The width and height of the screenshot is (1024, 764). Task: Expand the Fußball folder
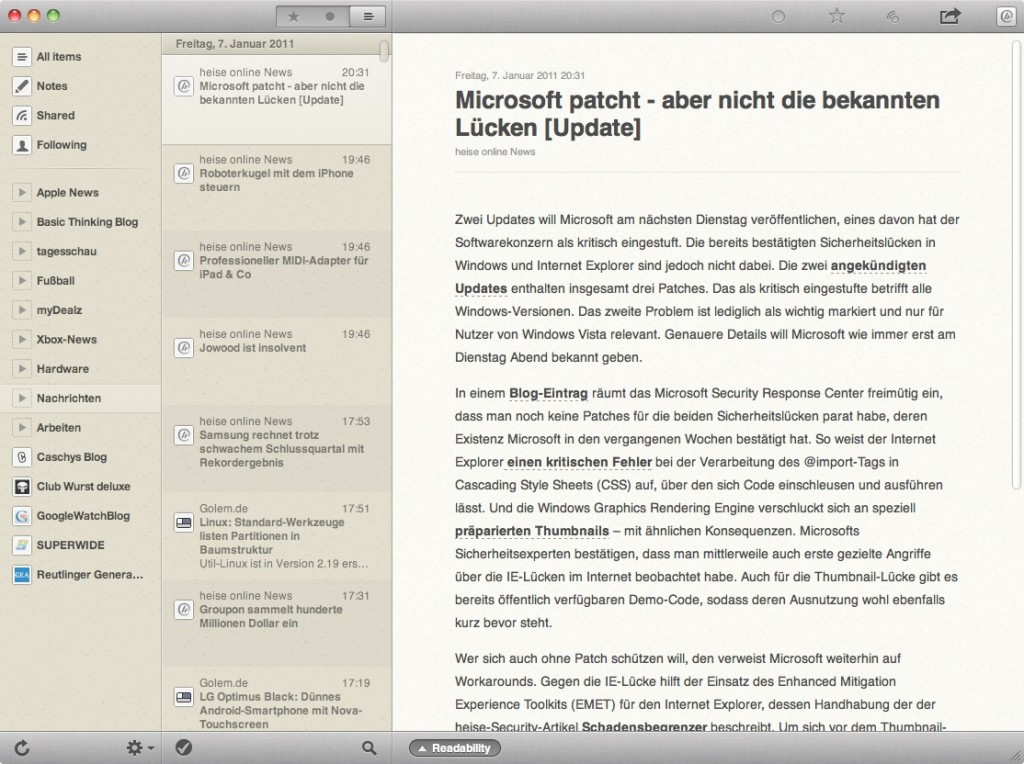[x=22, y=281]
